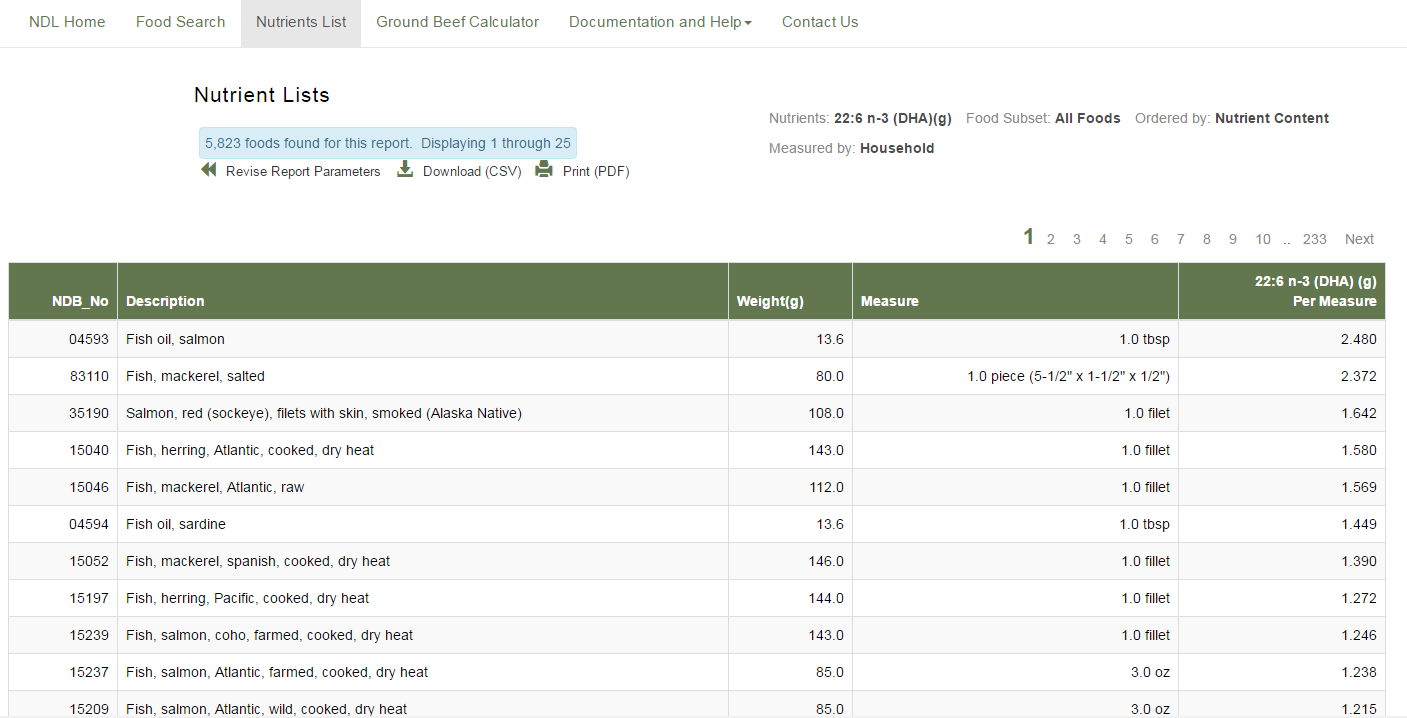Click NDB number 15052
Viewport: 1407px width, 718px height.
[x=89, y=561]
